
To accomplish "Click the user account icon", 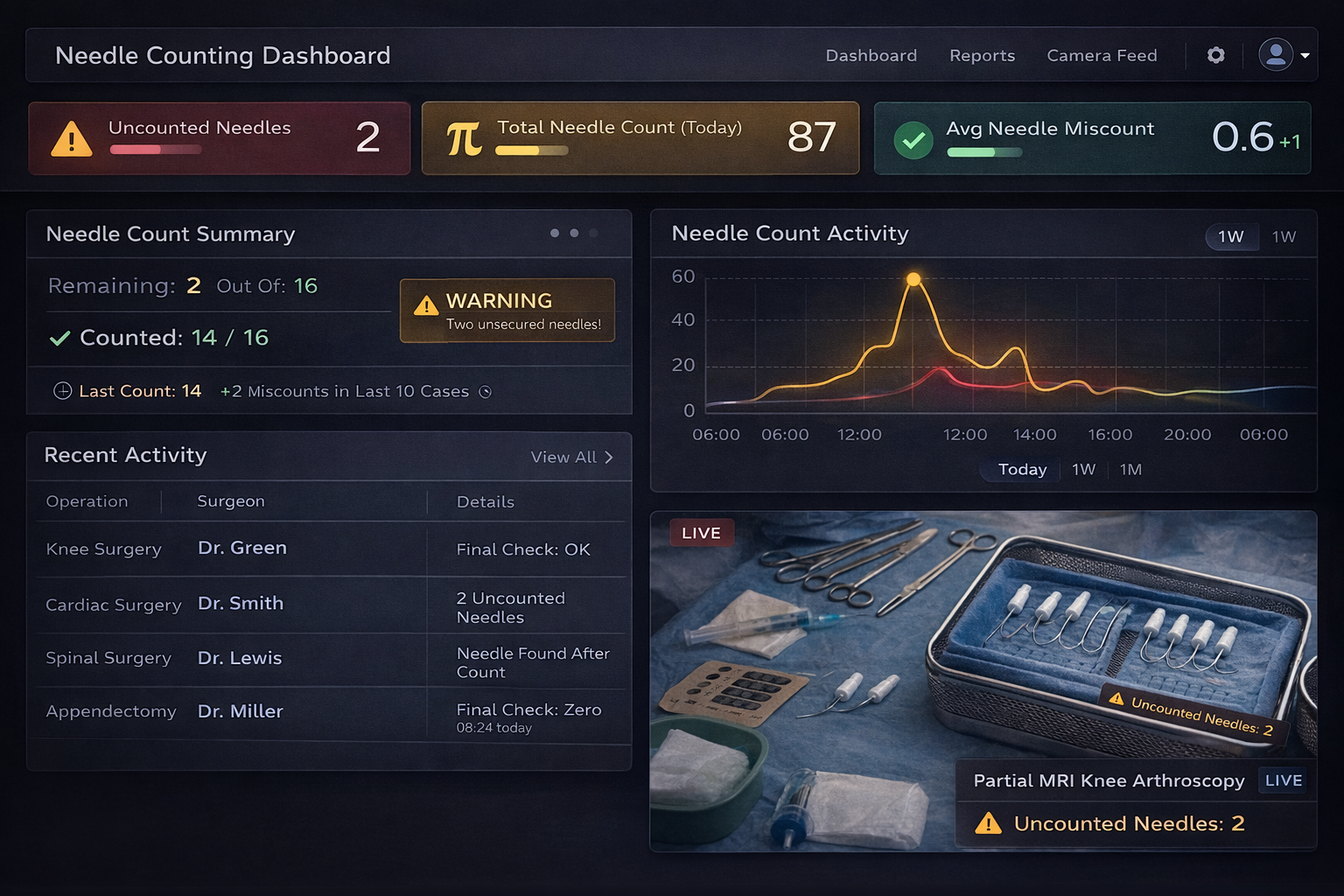I will [1275, 54].
